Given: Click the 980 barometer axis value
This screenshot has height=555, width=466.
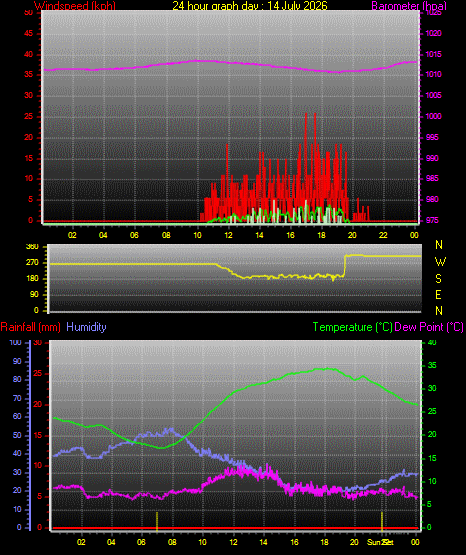Looking at the screenshot, I should [432, 200].
